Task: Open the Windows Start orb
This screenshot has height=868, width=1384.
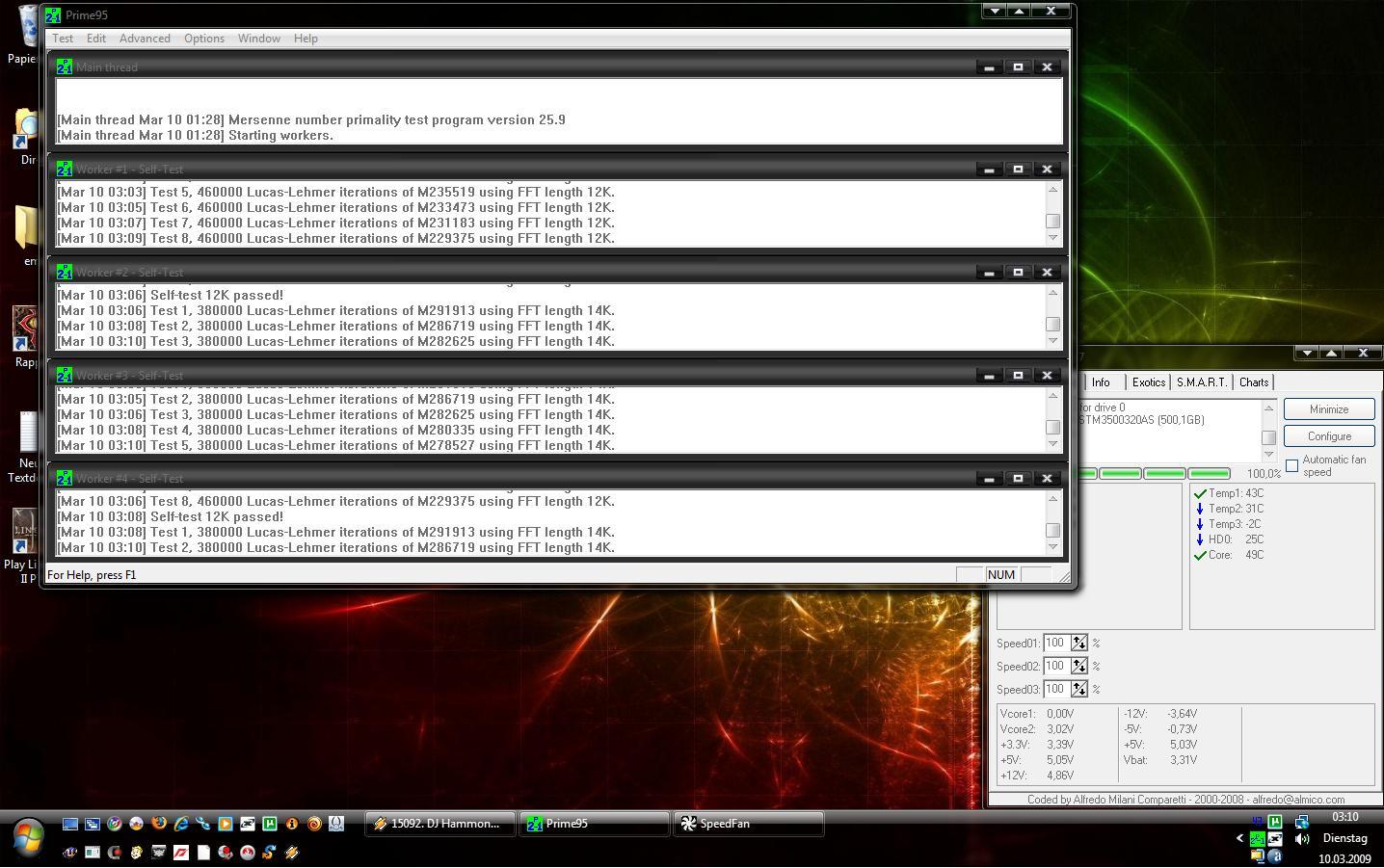Action: [28, 837]
